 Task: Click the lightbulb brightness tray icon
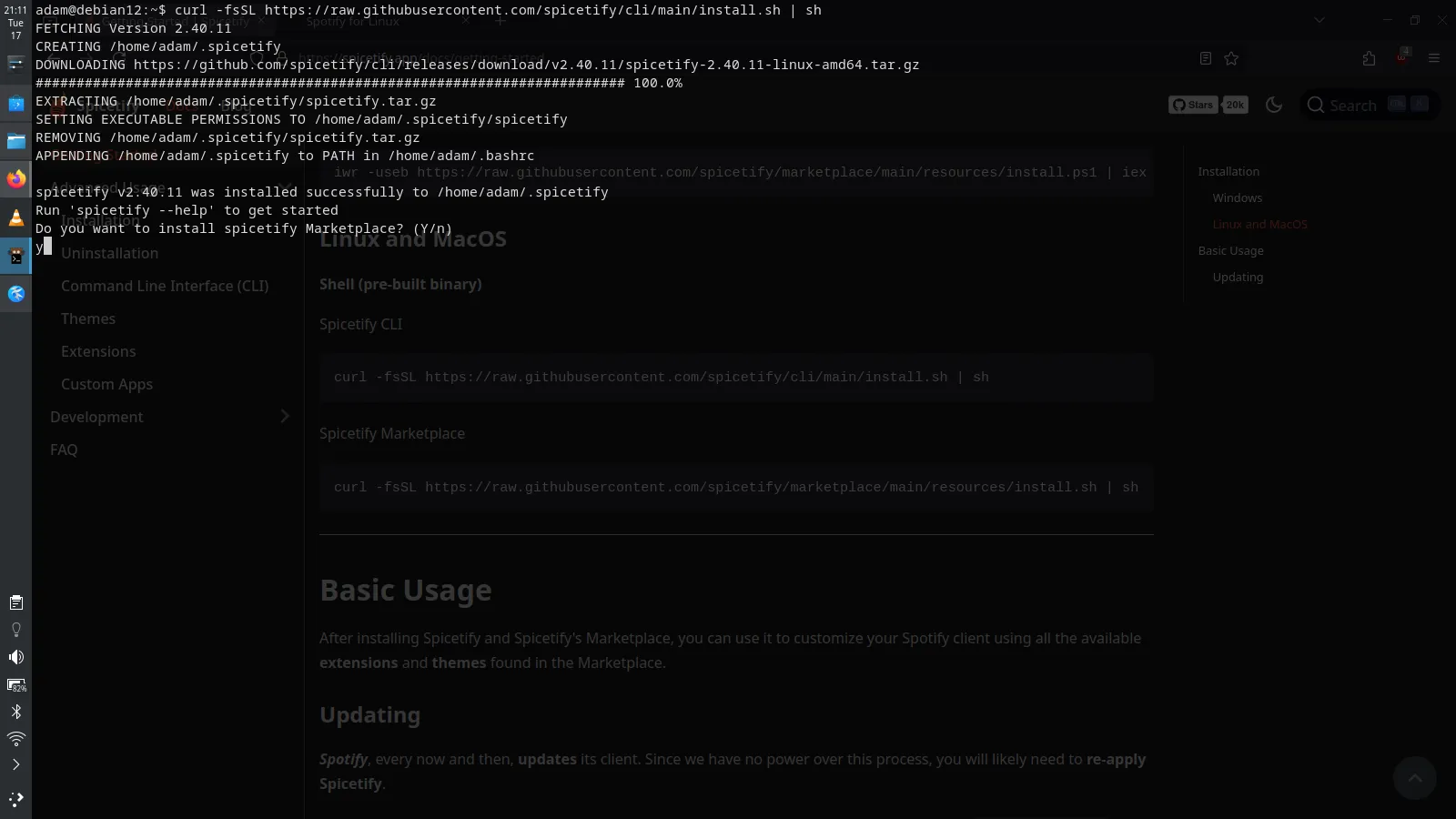(x=15, y=630)
